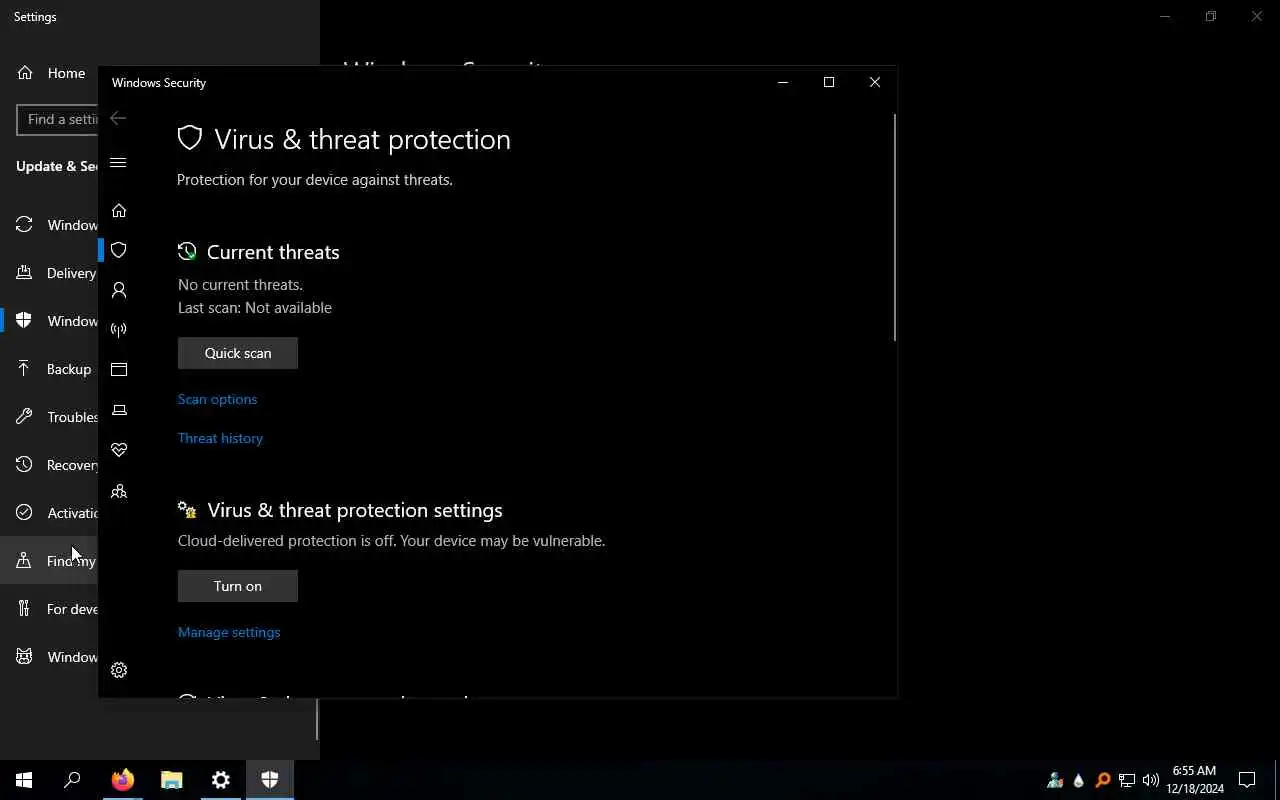1280x800 pixels.
Task: Select Windows Insider Program in Settings
Action: pyautogui.click(x=49, y=657)
